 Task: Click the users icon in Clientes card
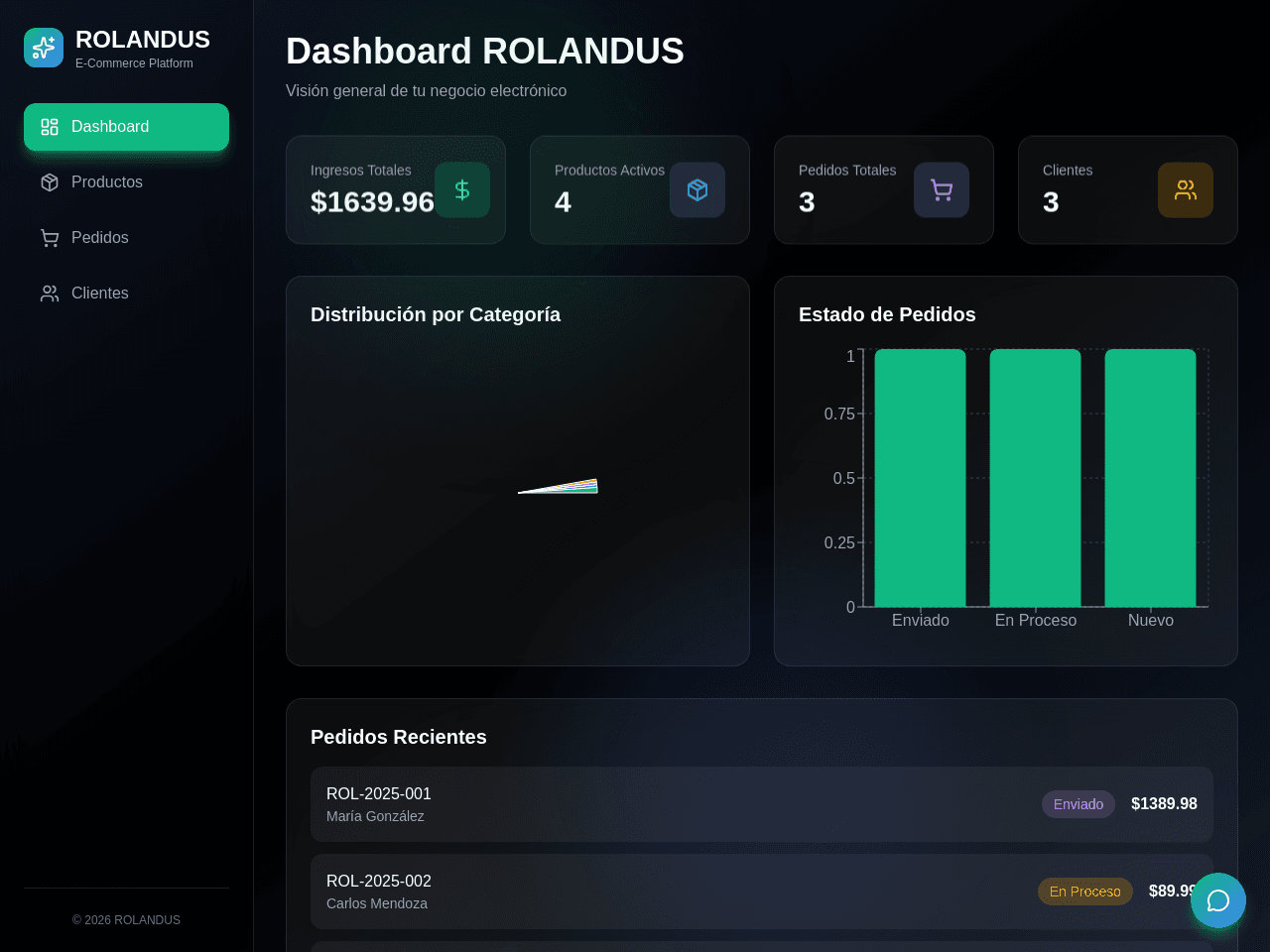1186,189
